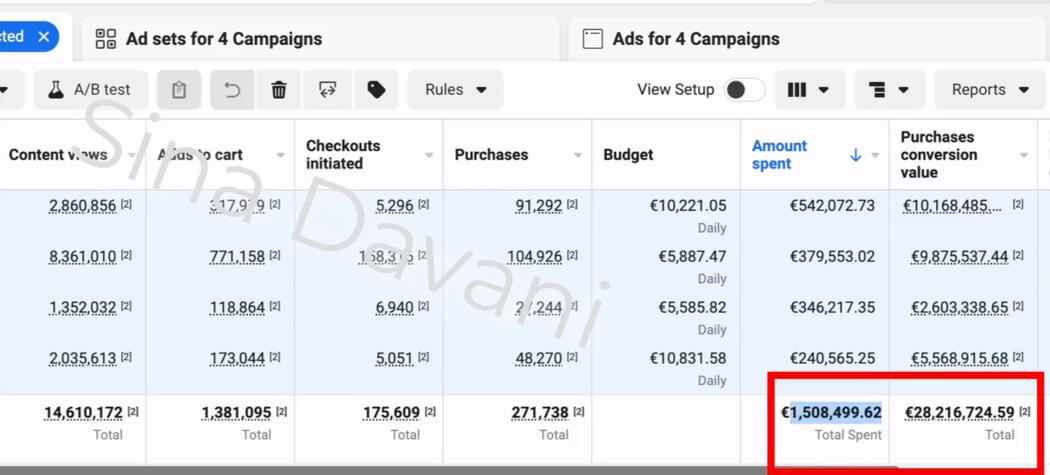The height and width of the screenshot is (475, 1050).
Task: Click the Amount spent sort arrow icon
Action: pos(855,155)
